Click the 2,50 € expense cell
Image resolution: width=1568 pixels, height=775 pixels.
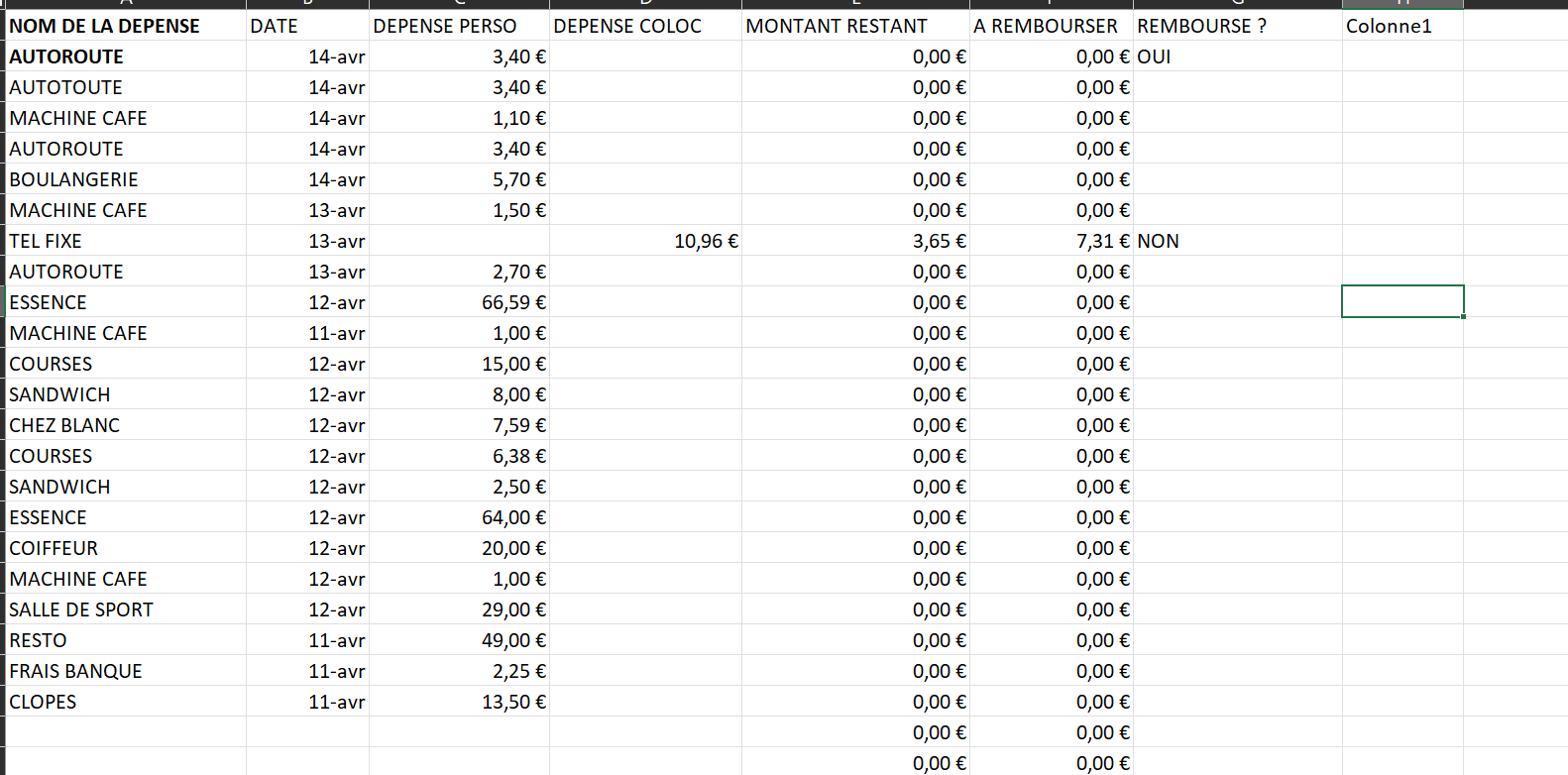coord(459,487)
